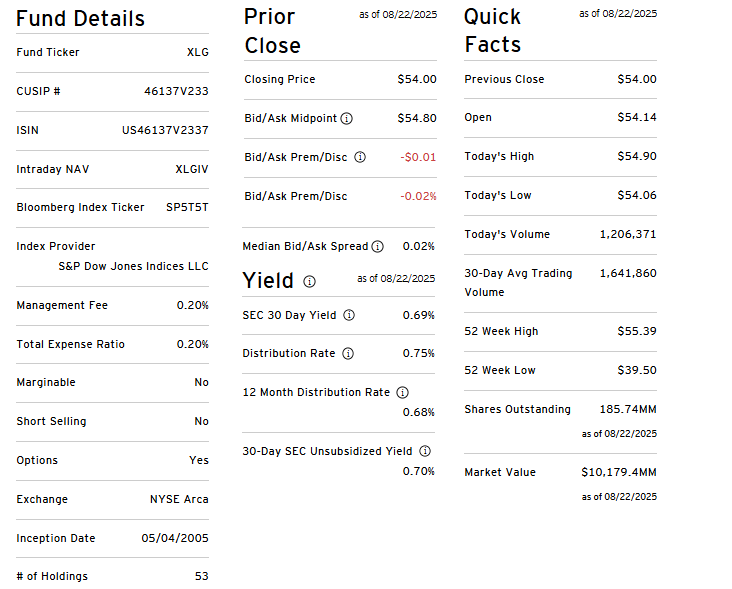The height and width of the screenshot is (589, 732).
Task: Click S&P Dow Jones Indices LLC
Action: [x=133, y=266]
